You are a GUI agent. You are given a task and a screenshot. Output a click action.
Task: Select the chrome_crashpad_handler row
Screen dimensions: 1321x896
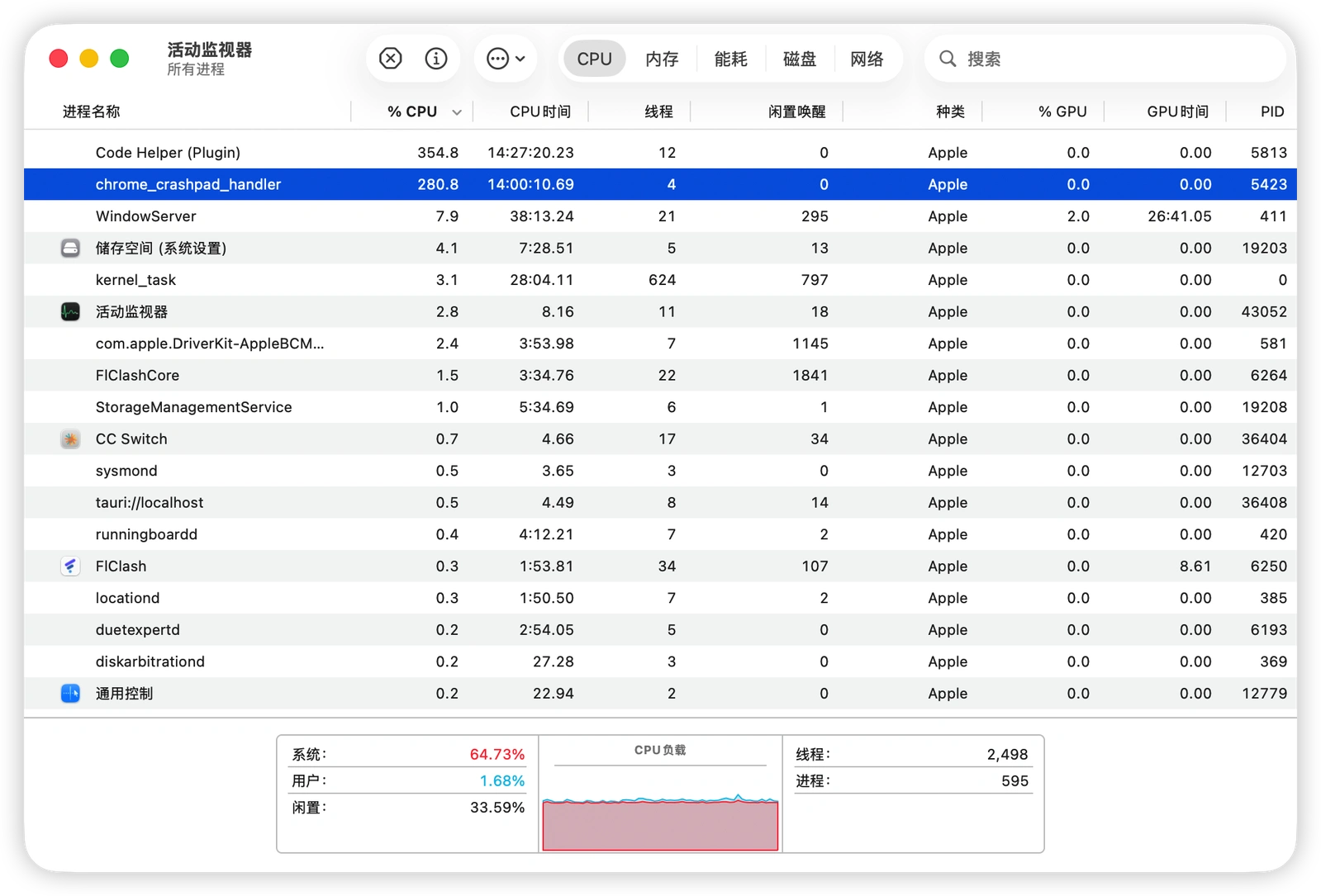(660, 184)
